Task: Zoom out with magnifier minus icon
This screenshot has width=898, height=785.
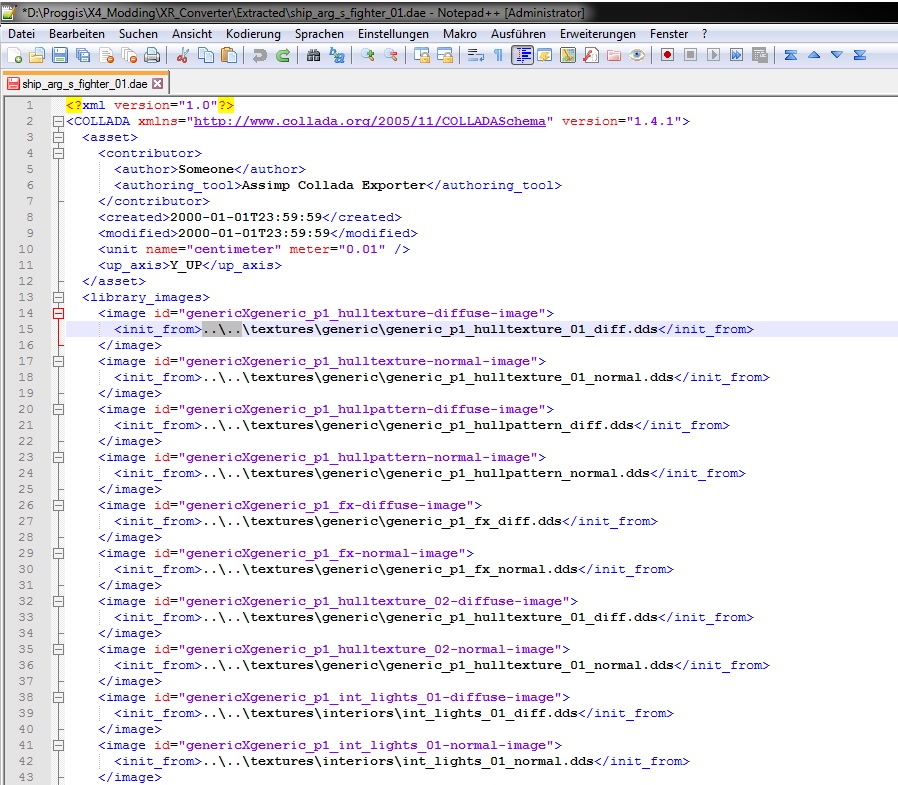Action: point(391,56)
